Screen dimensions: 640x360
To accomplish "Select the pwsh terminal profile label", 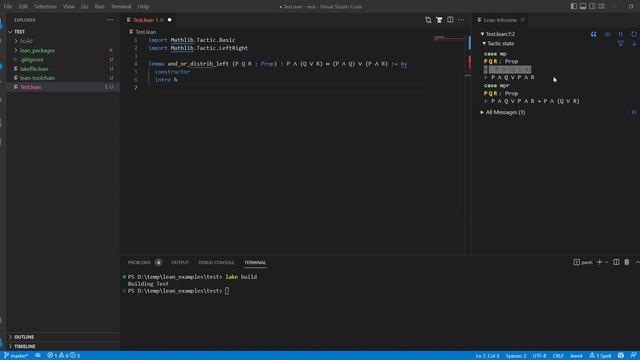I will pos(583,262).
